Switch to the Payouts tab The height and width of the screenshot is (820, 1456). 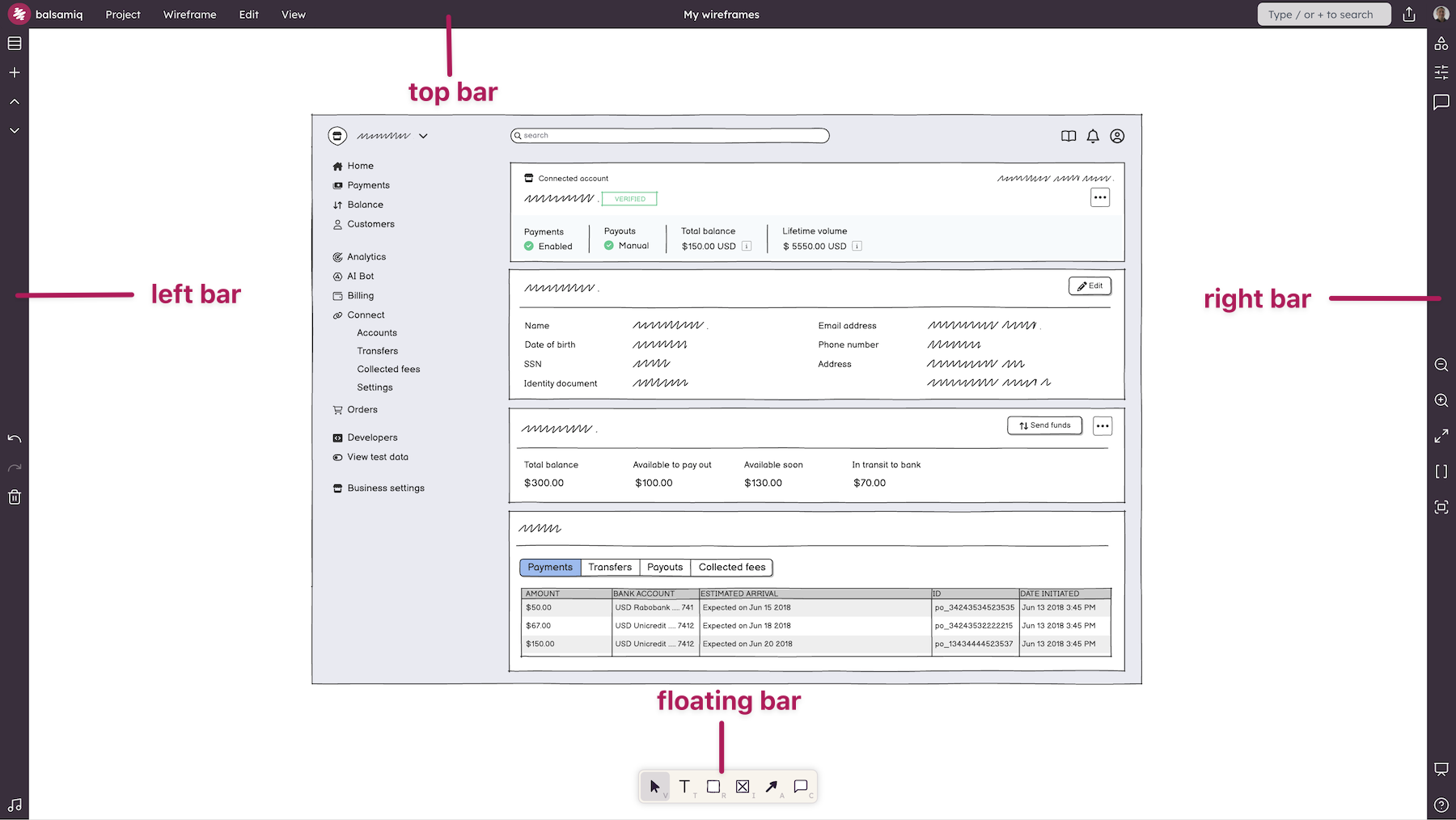665,567
